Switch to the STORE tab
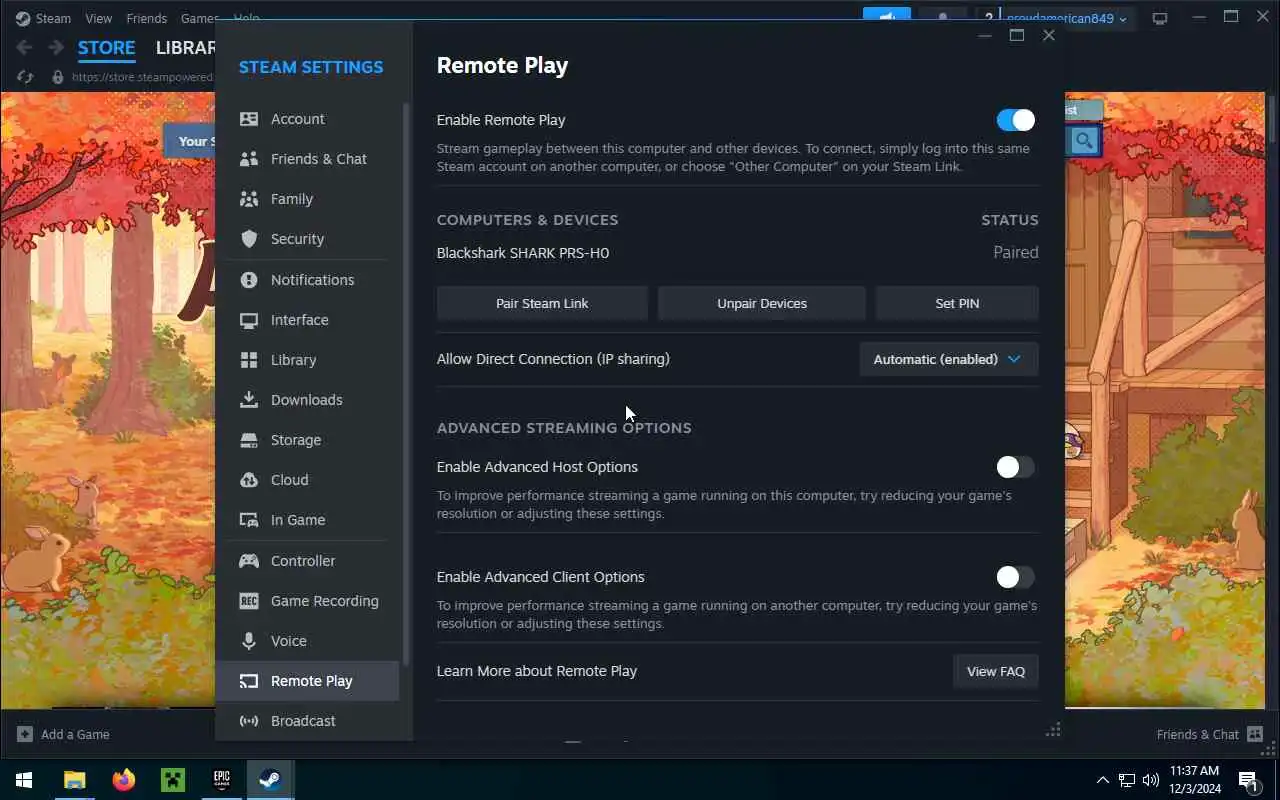 (x=107, y=47)
